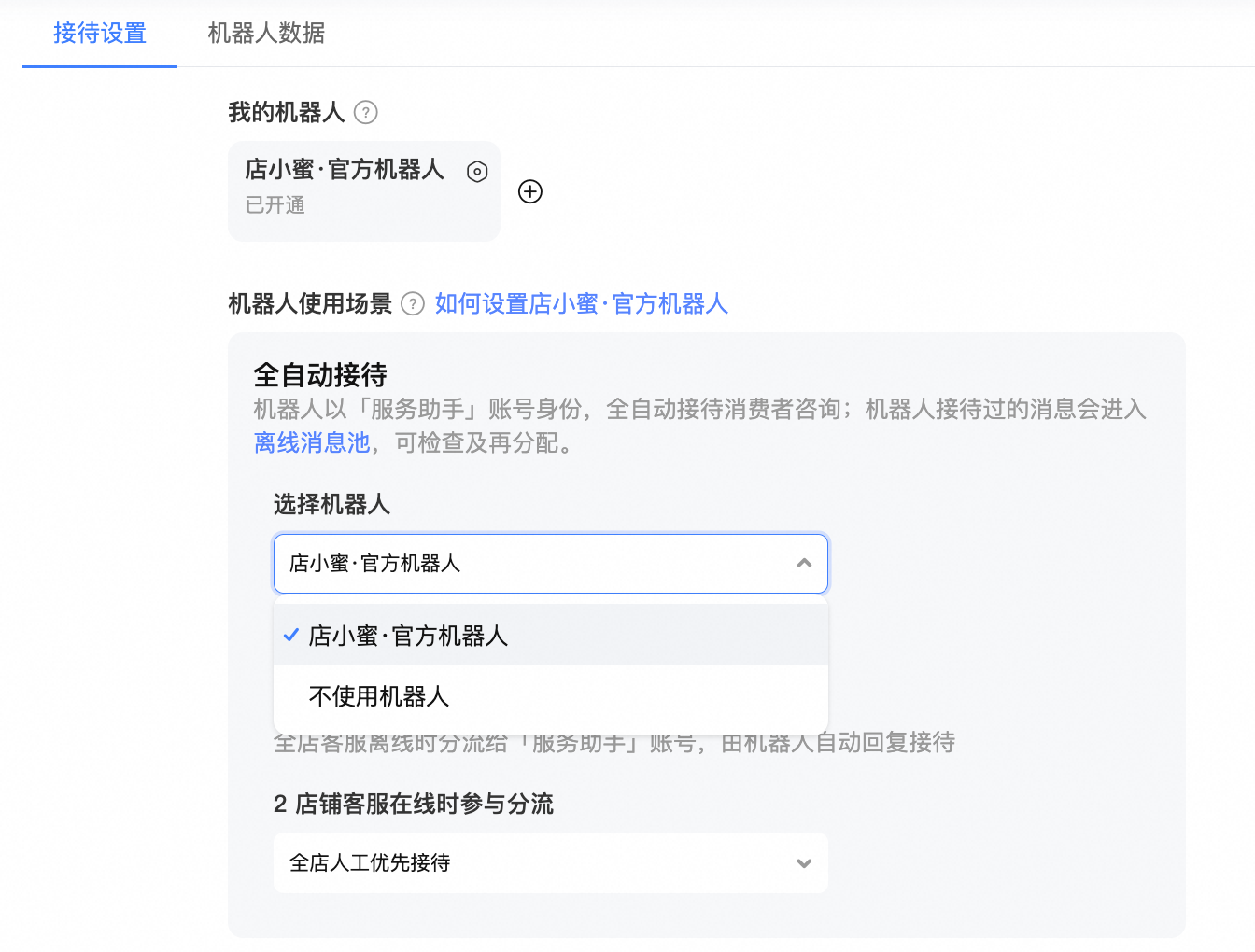Click the 店小蜜·官方机器人 robot card
The width and height of the screenshot is (1255, 952).
(x=363, y=190)
